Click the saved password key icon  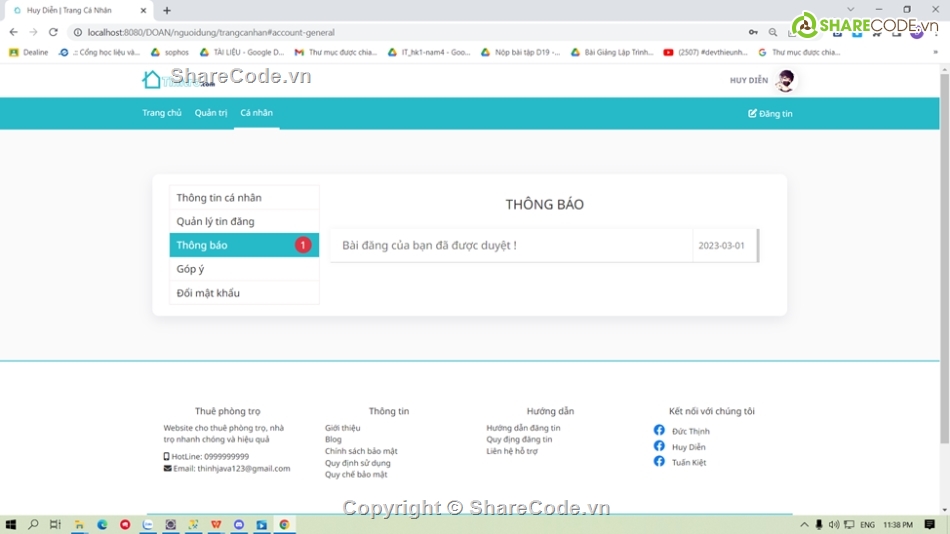tap(753, 33)
